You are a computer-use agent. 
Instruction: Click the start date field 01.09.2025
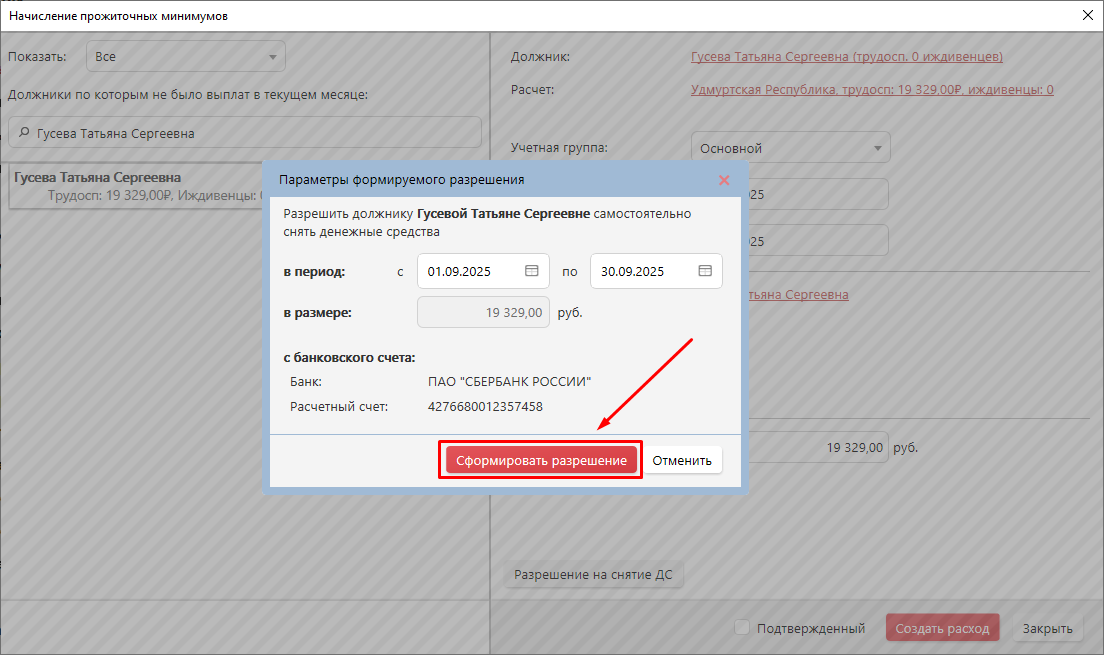468,271
